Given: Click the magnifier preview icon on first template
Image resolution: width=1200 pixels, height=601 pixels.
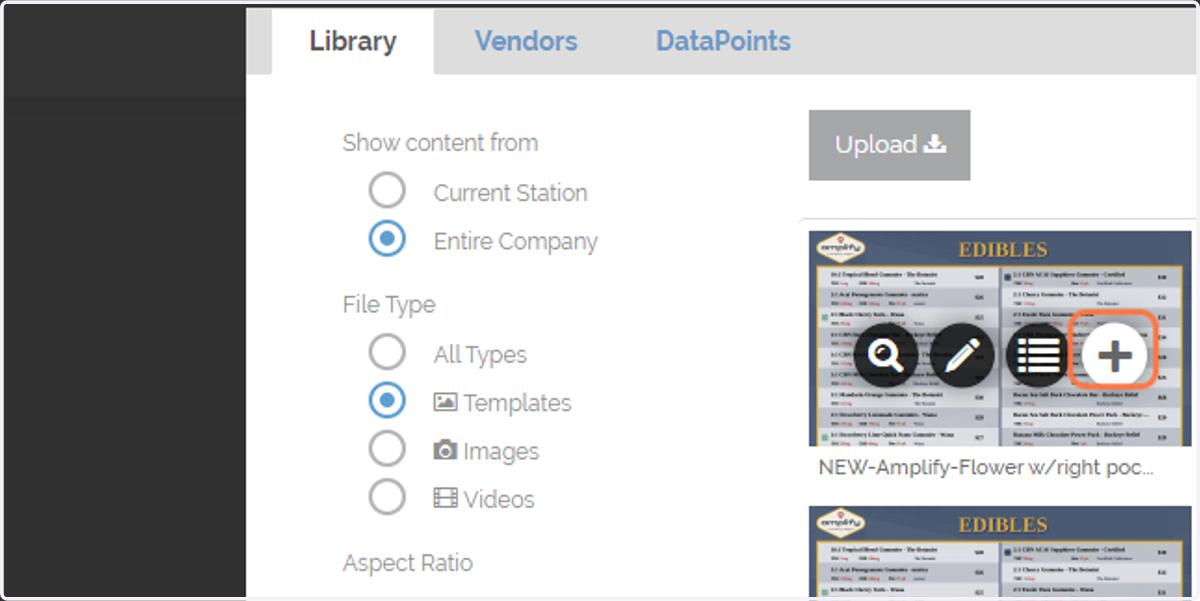Looking at the screenshot, I should pyautogui.click(x=886, y=355).
